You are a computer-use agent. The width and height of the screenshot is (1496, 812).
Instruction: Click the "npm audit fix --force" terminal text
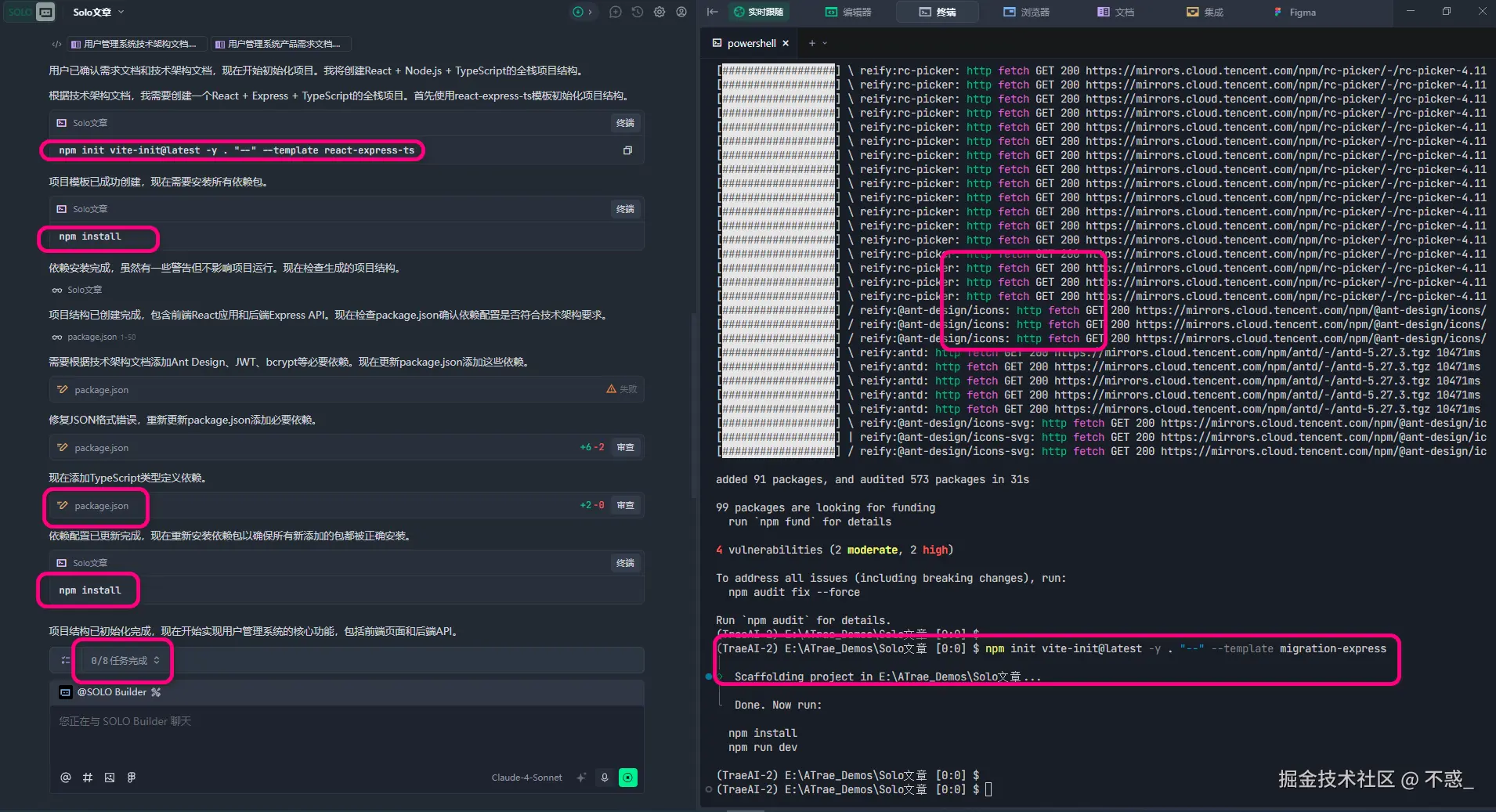pyautogui.click(x=793, y=592)
